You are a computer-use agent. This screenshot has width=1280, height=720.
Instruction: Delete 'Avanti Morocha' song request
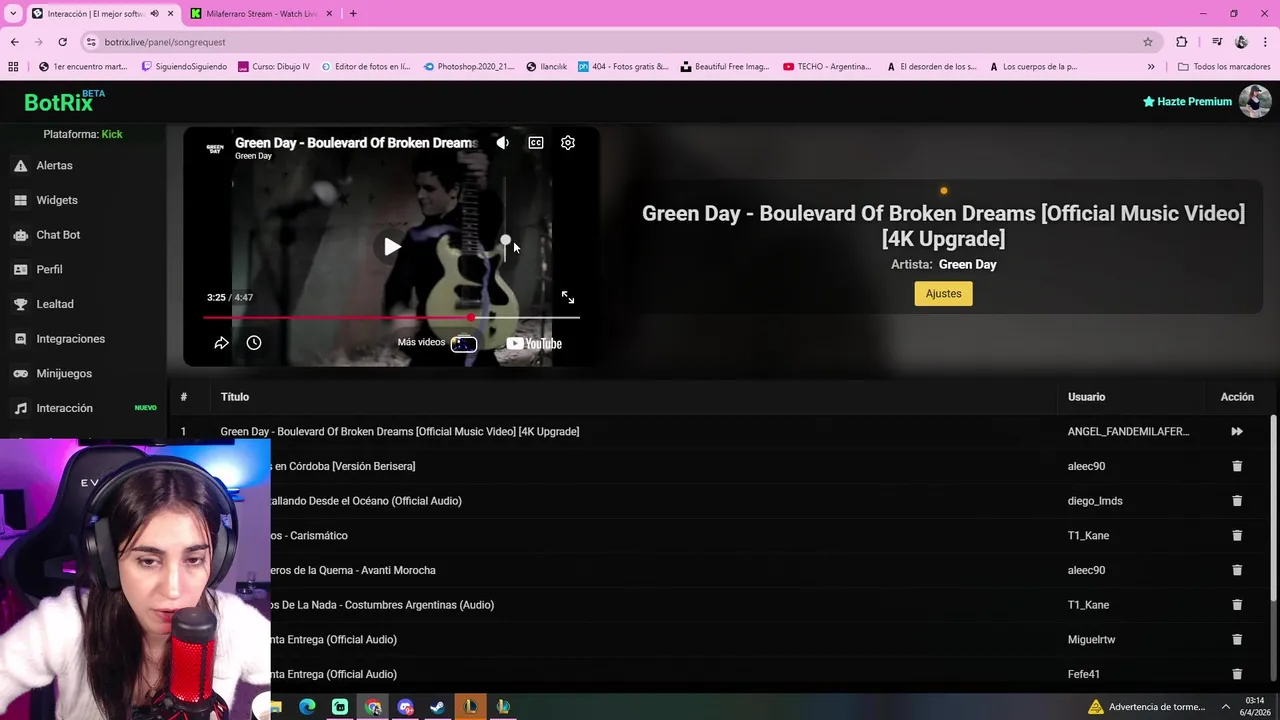pos(1237,570)
